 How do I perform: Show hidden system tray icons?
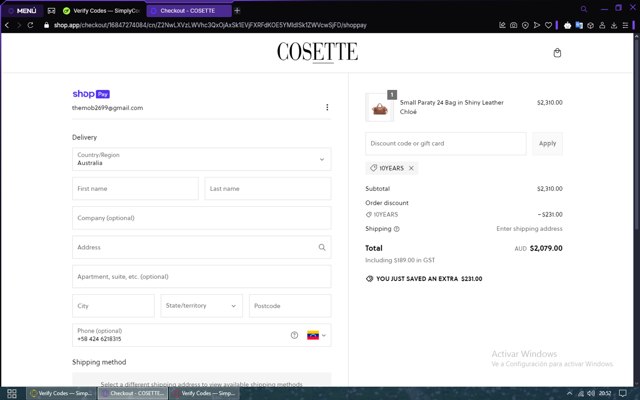coord(569,393)
